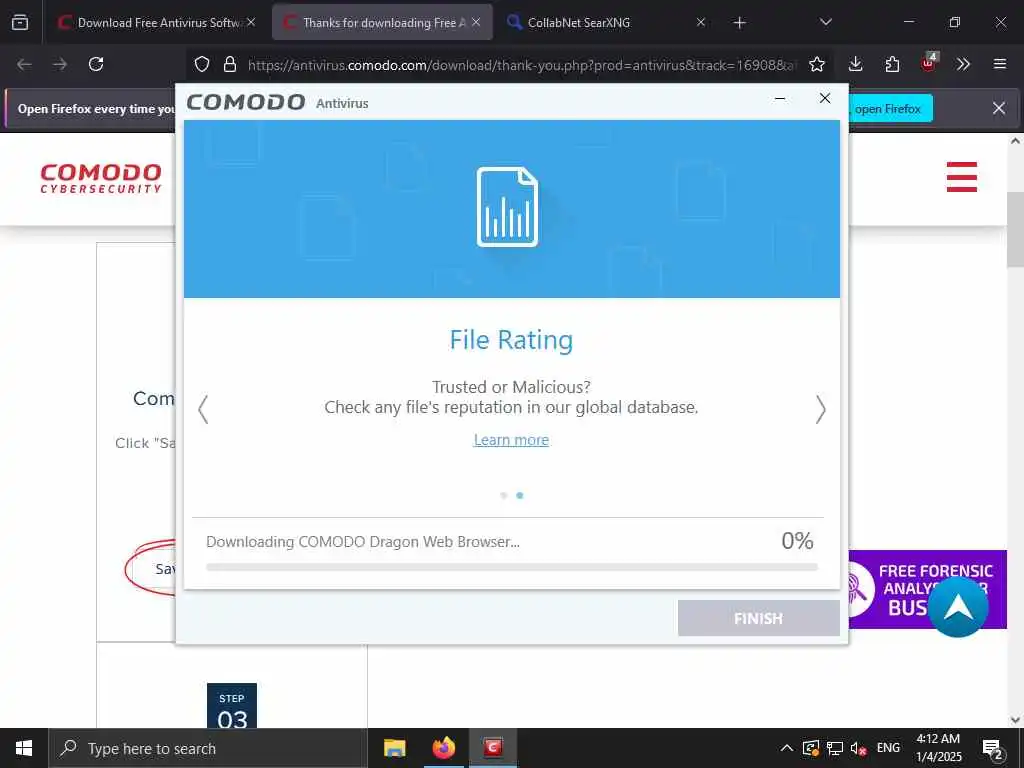Open Firefox View icon
This screenshot has width=1024, height=768.
20,22
